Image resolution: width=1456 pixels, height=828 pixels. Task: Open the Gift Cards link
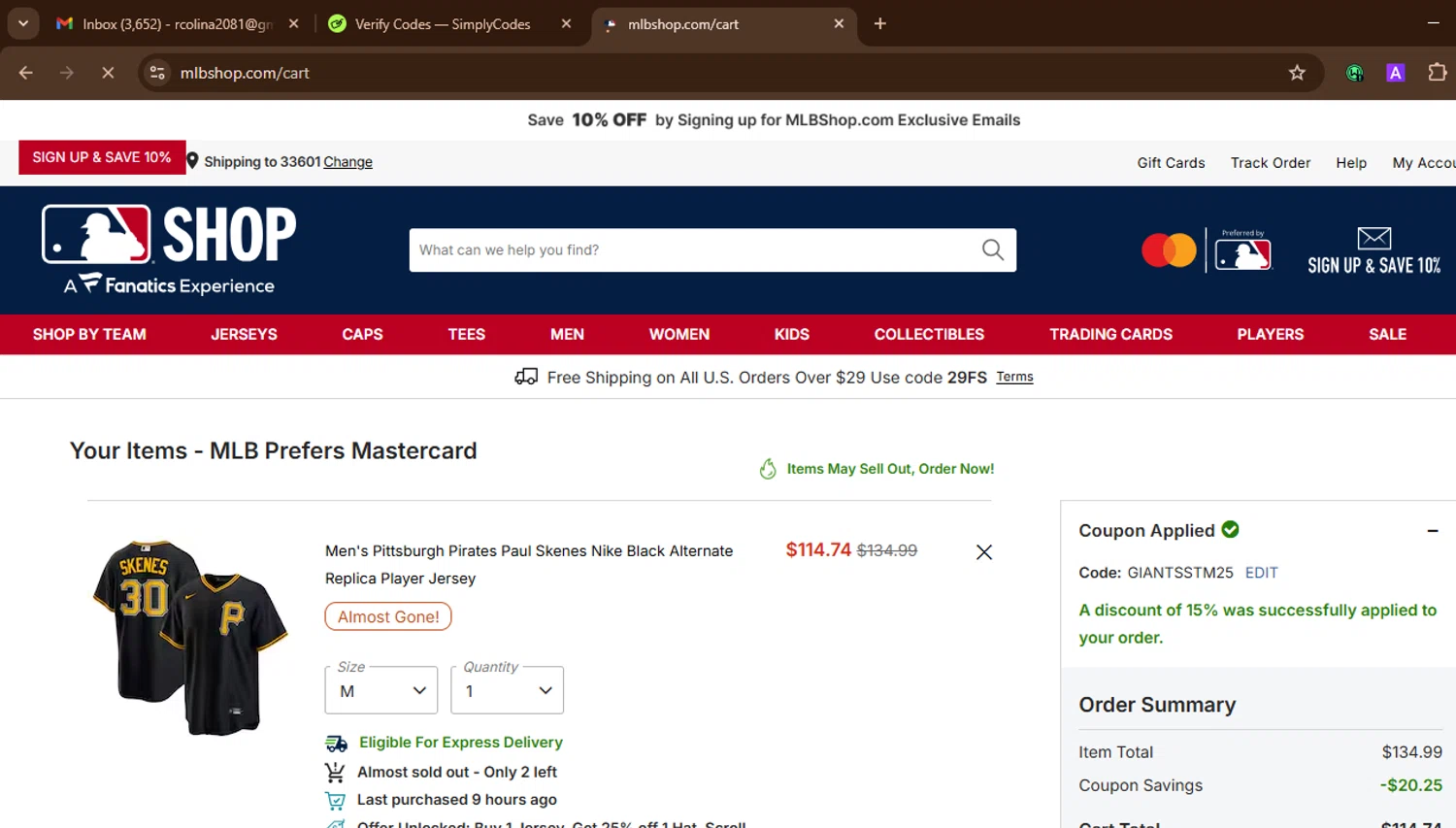point(1171,163)
